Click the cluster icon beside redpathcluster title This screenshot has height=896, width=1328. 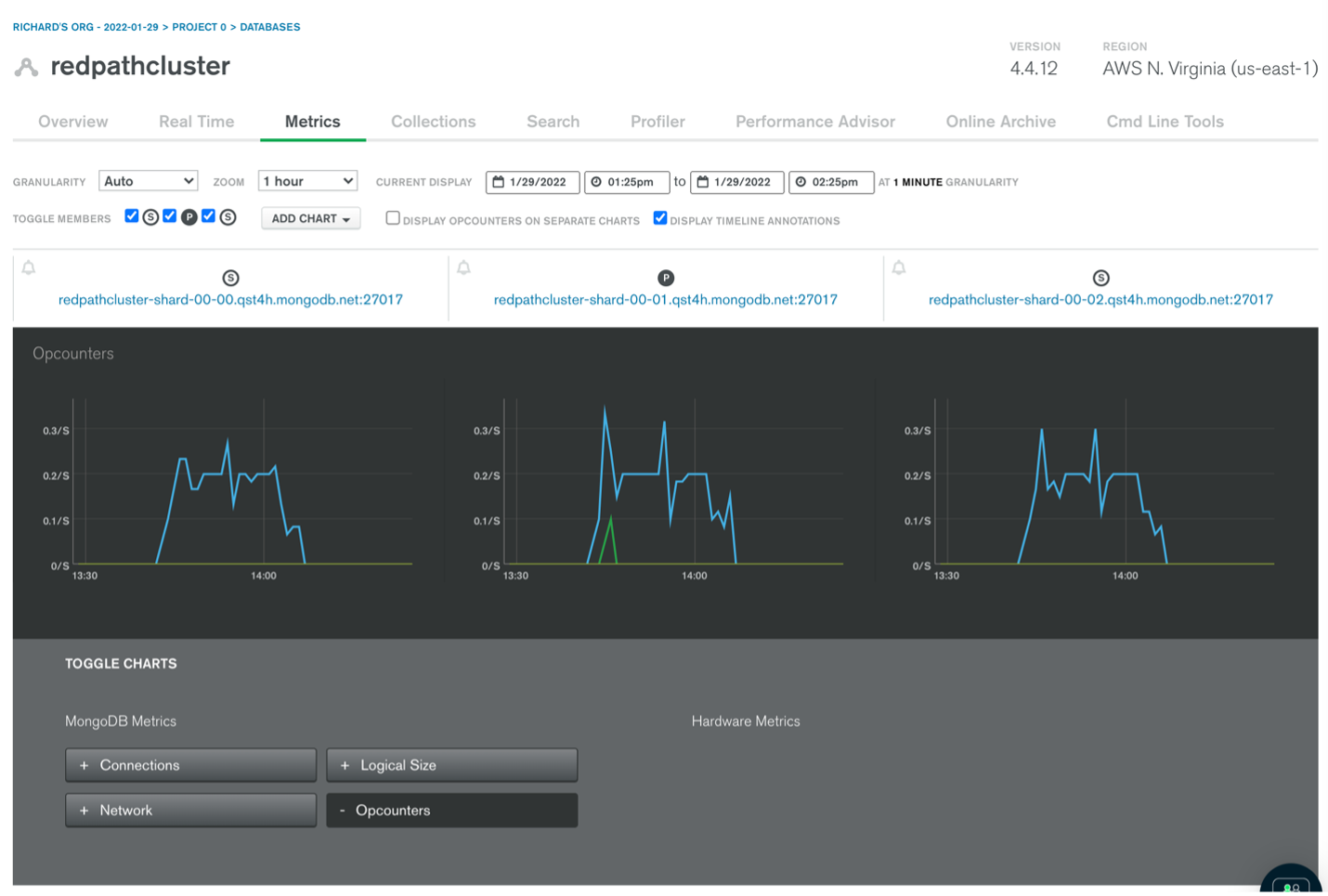point(27,67)
